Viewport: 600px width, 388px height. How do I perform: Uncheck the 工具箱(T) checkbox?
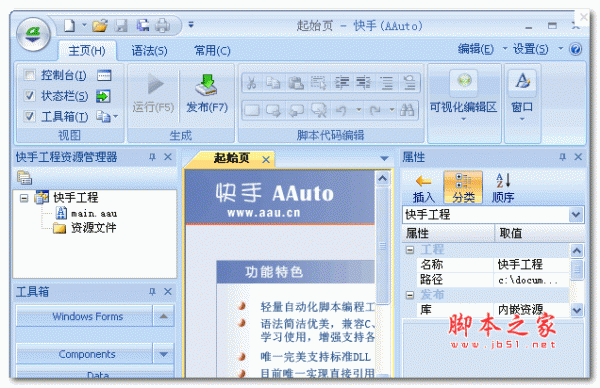pos(29,116)
